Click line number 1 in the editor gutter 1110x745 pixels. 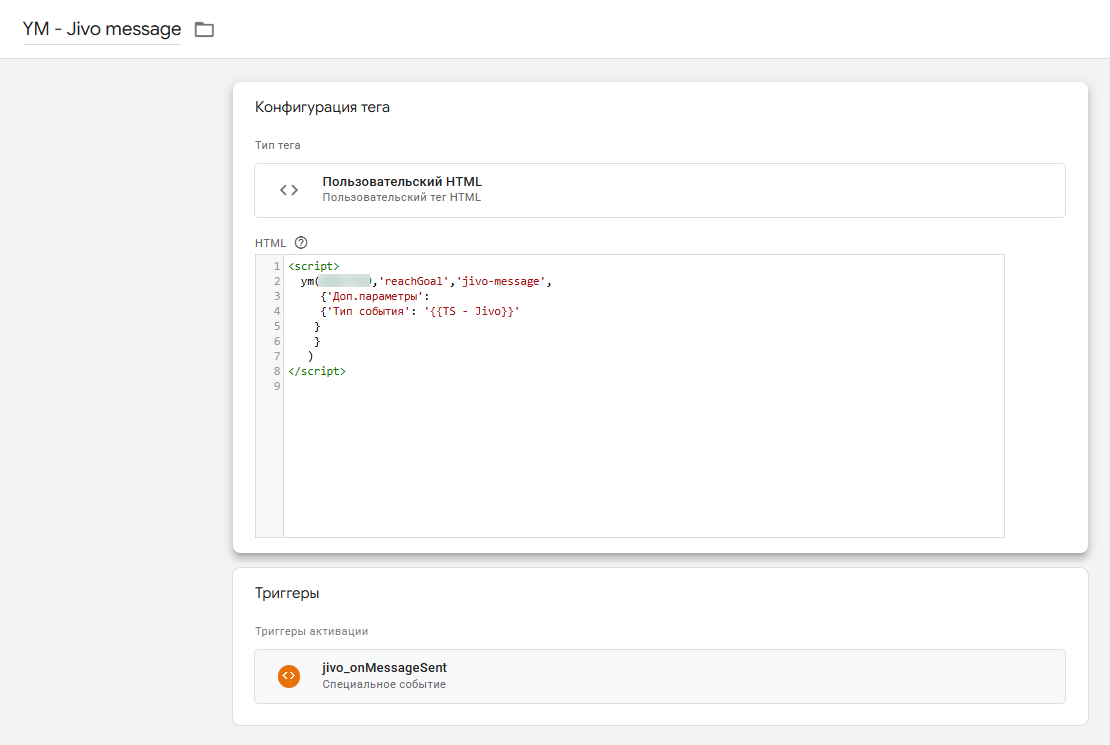tap(277, 266)
